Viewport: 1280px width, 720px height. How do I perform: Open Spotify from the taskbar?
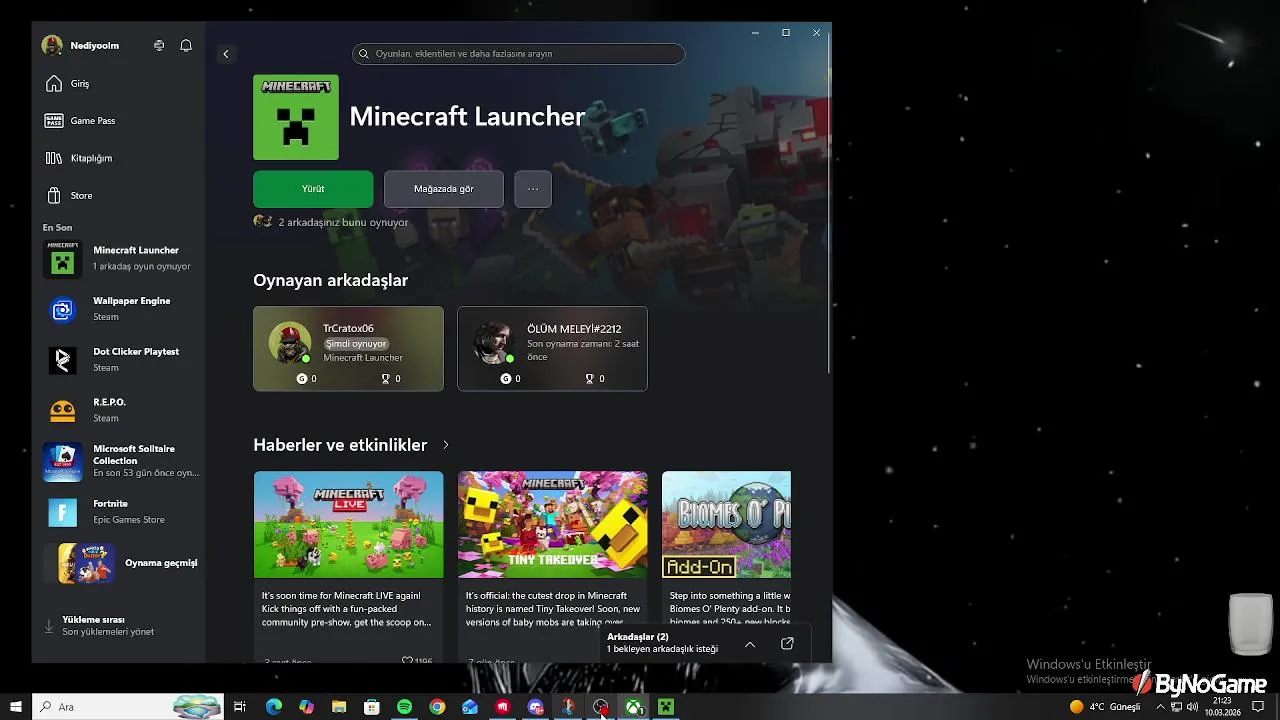404,707
